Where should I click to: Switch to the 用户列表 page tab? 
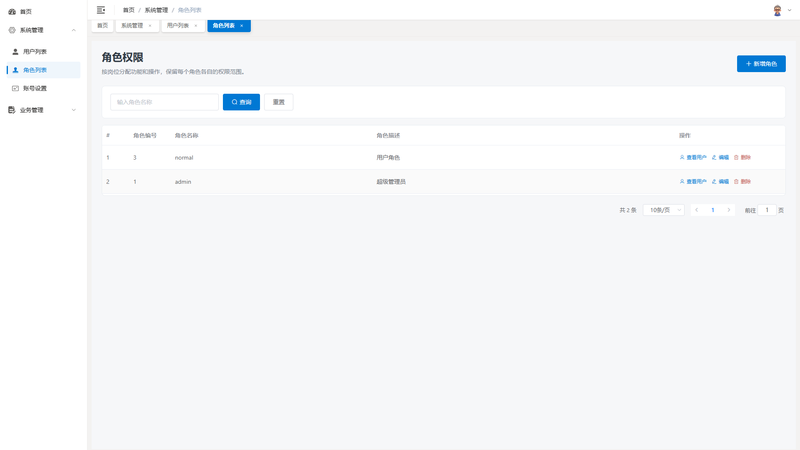coord(178,26)
